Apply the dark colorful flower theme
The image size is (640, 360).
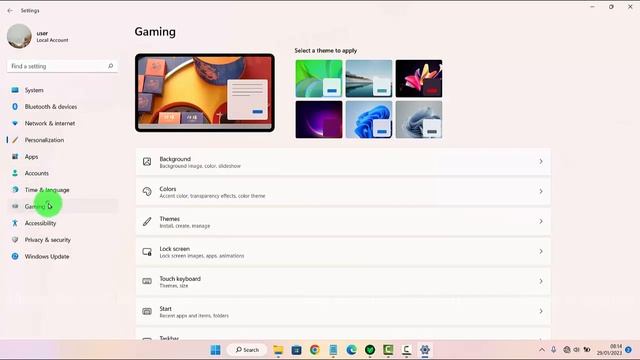click(419, 78)
